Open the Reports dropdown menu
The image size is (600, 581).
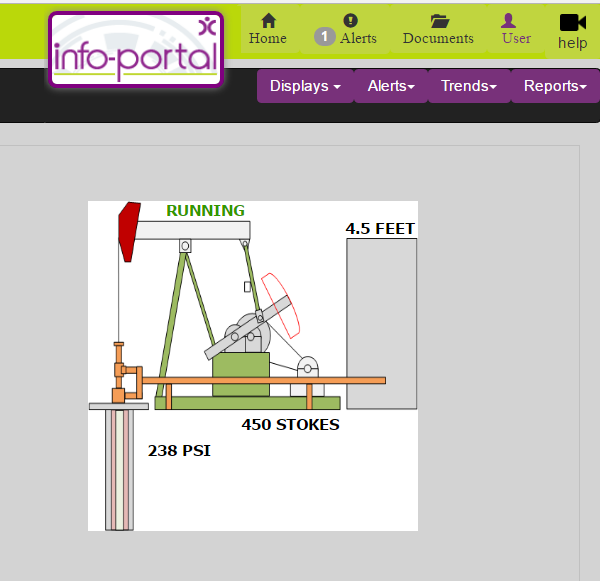coord(555,86)
